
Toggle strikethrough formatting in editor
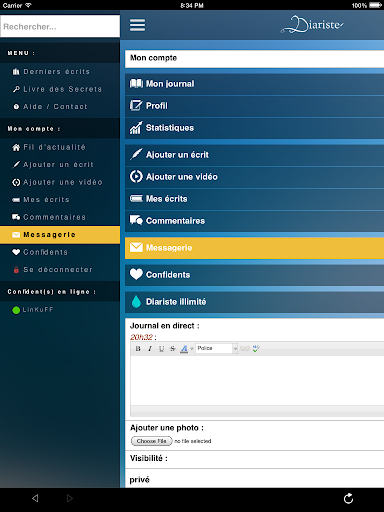pos(173,349)
